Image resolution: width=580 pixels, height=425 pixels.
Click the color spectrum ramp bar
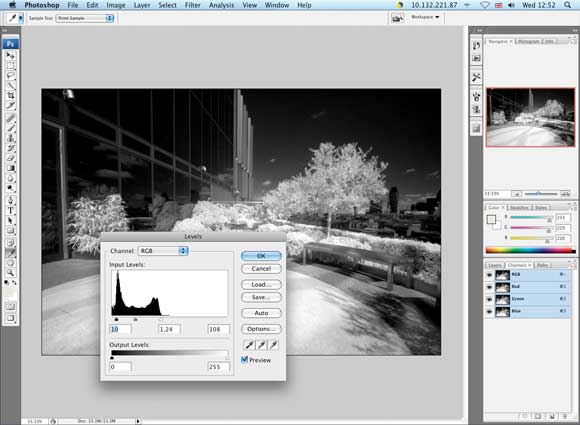(531, 250)
